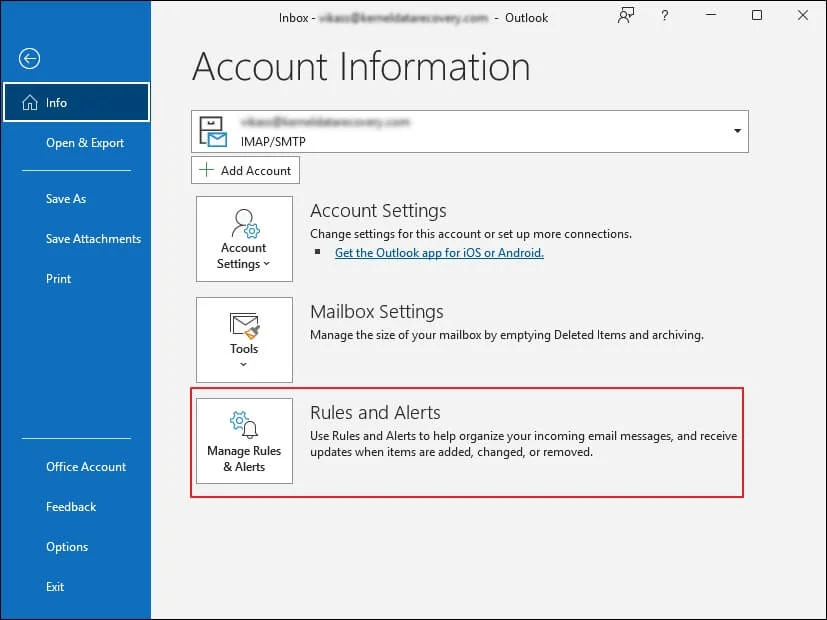Open the Feedback page
The height and width of the screenshot is (620, 827).
[71, 507]
